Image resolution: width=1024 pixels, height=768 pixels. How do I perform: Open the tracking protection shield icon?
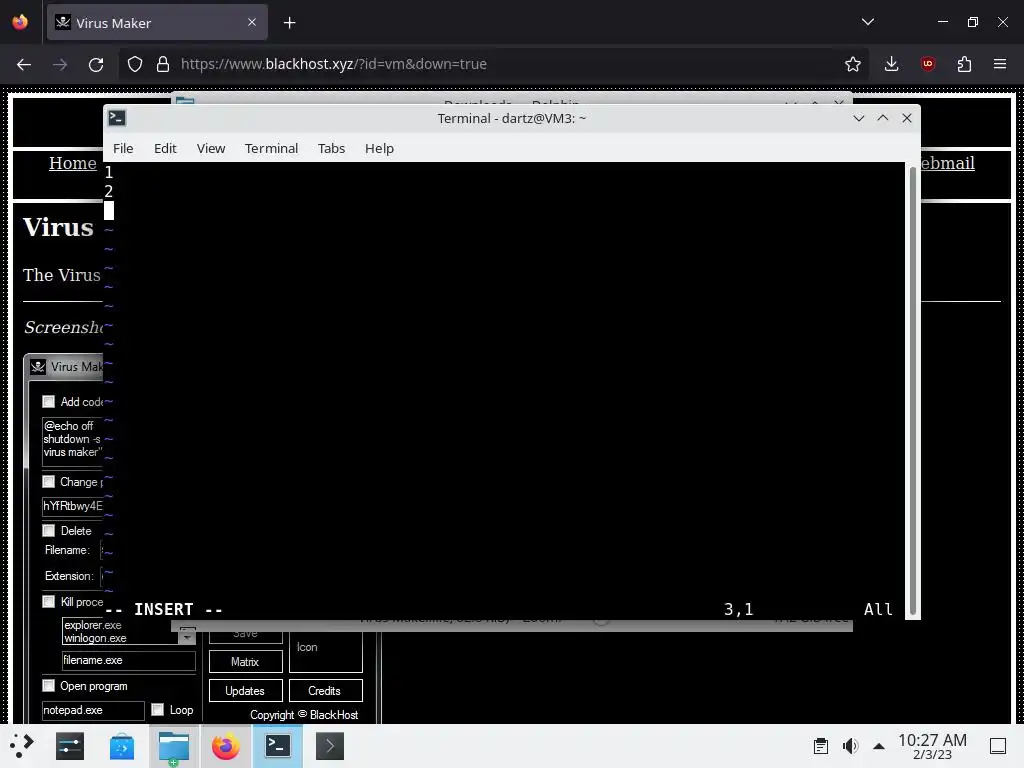(x=135, y=64)
